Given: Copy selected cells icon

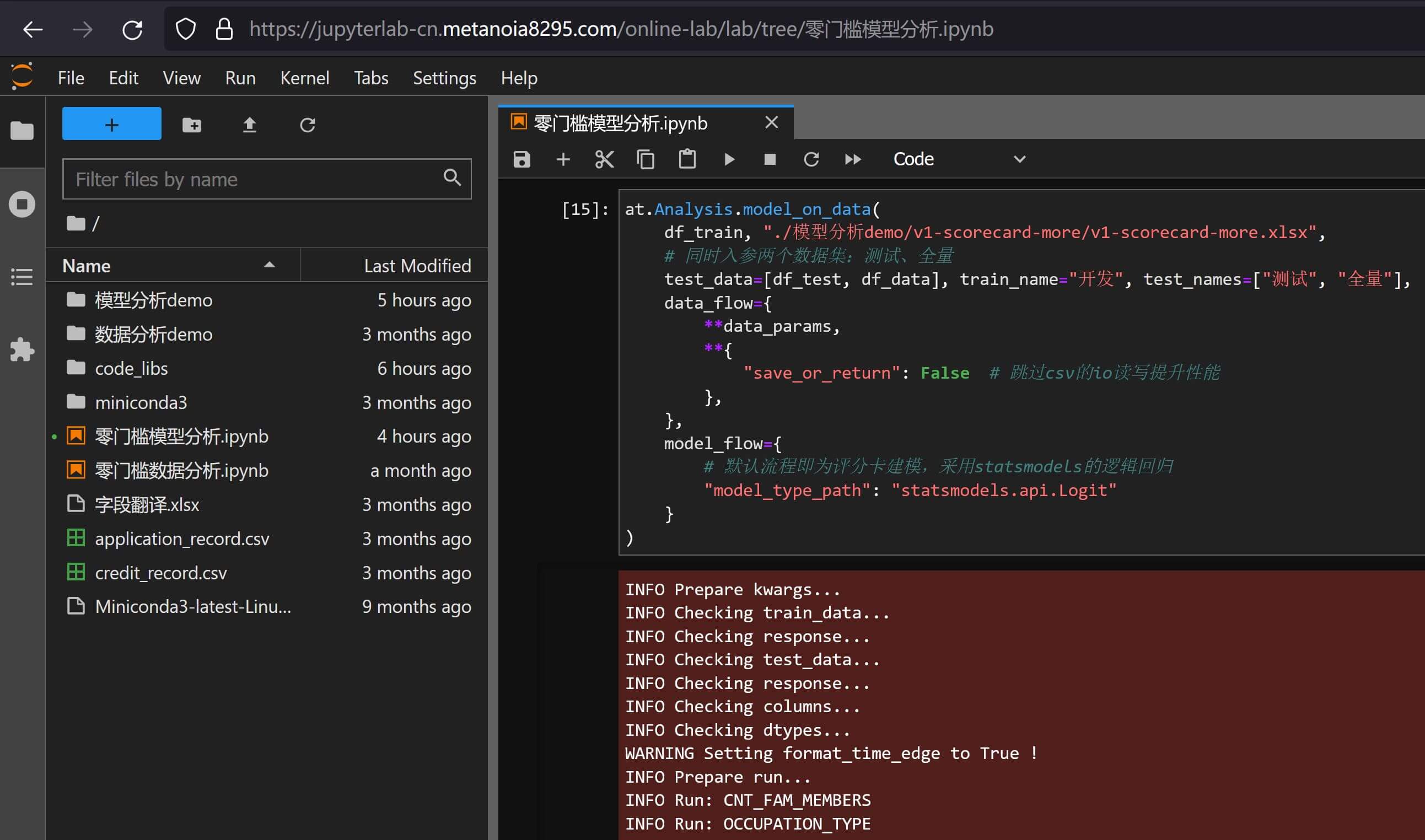Looking at the screenshot, I should [x=645, y=160].
